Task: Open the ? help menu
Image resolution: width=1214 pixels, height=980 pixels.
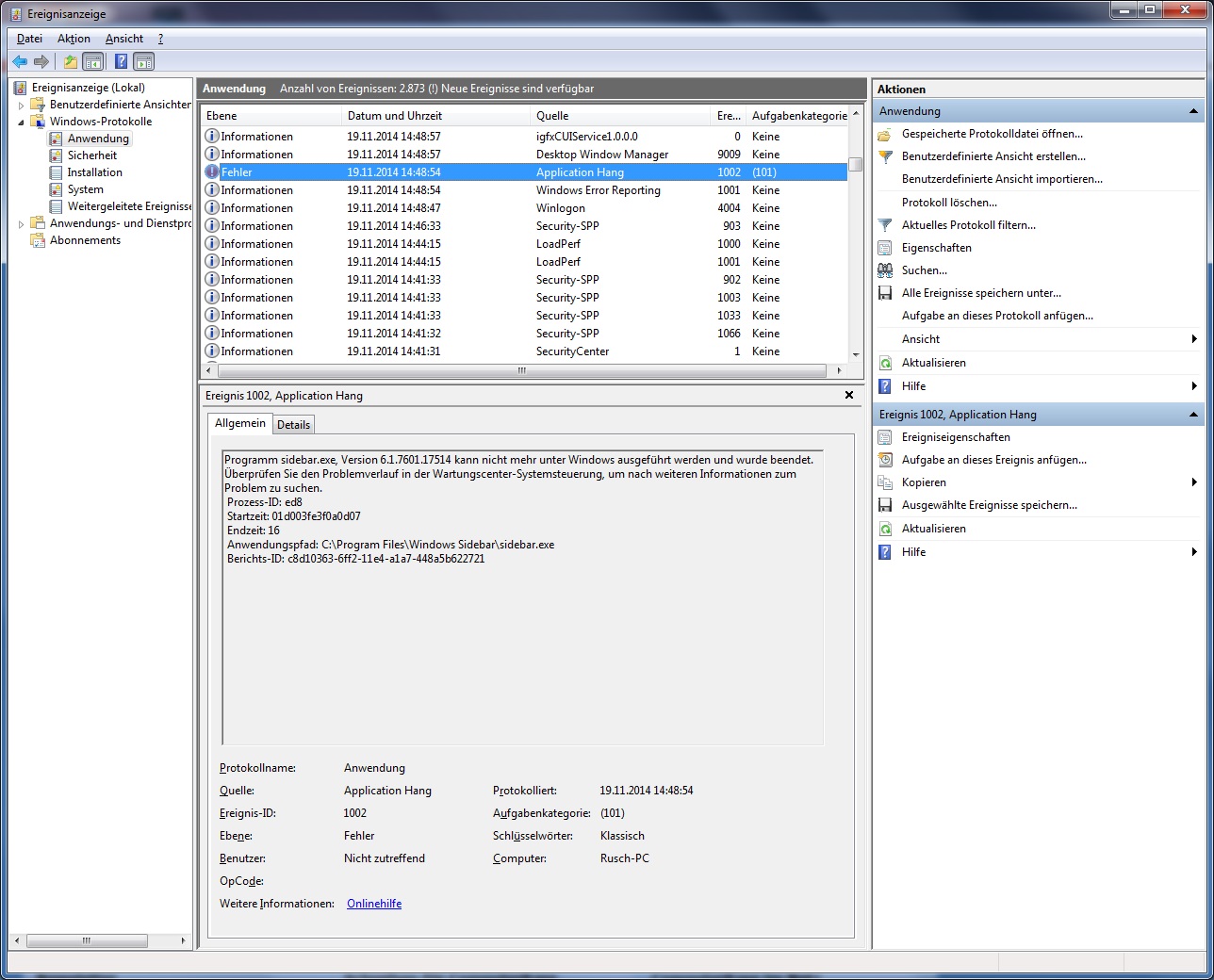Action: pos(160,39)
